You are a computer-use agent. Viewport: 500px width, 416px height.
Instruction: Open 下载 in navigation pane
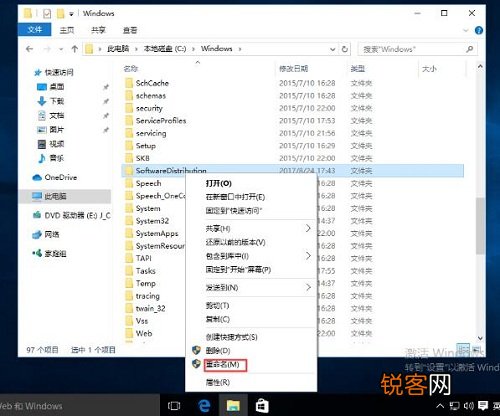click(x=57, y=101)
